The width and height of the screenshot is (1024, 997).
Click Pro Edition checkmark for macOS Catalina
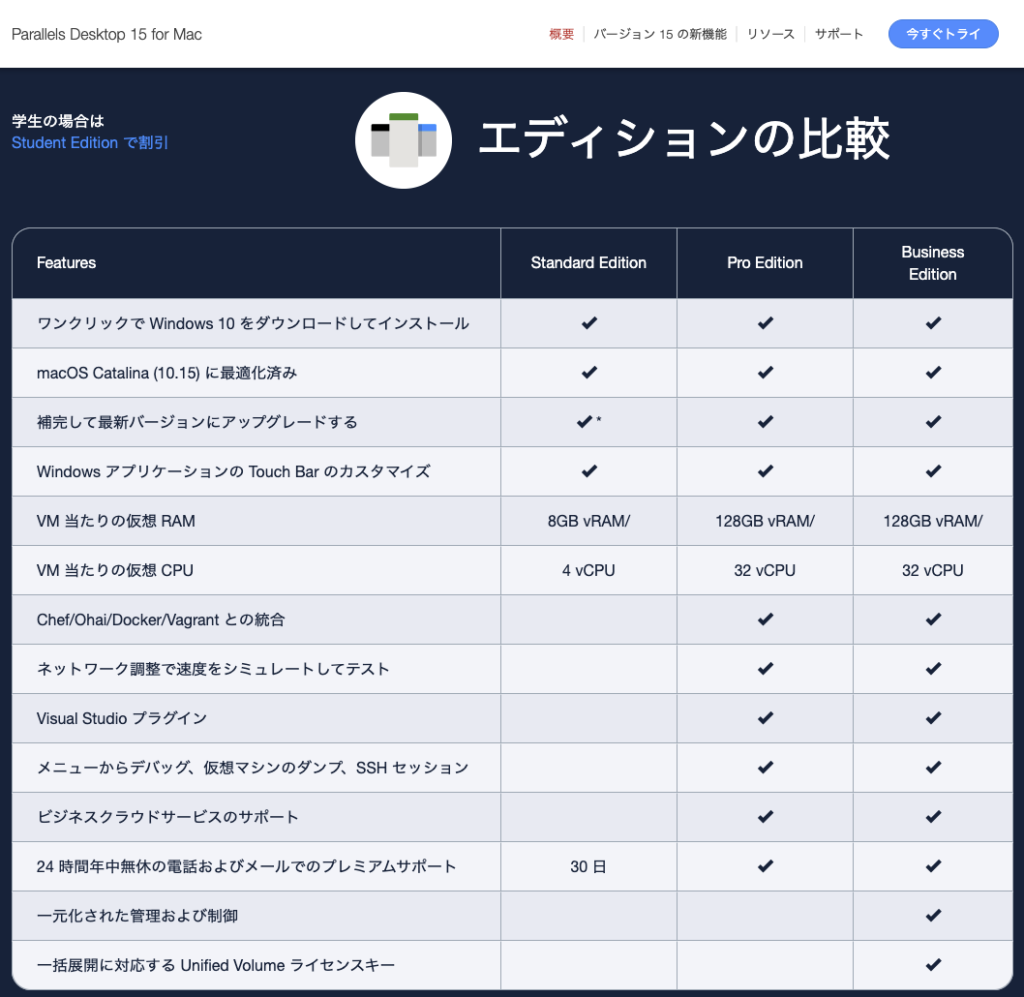click(x=765, y=372)
